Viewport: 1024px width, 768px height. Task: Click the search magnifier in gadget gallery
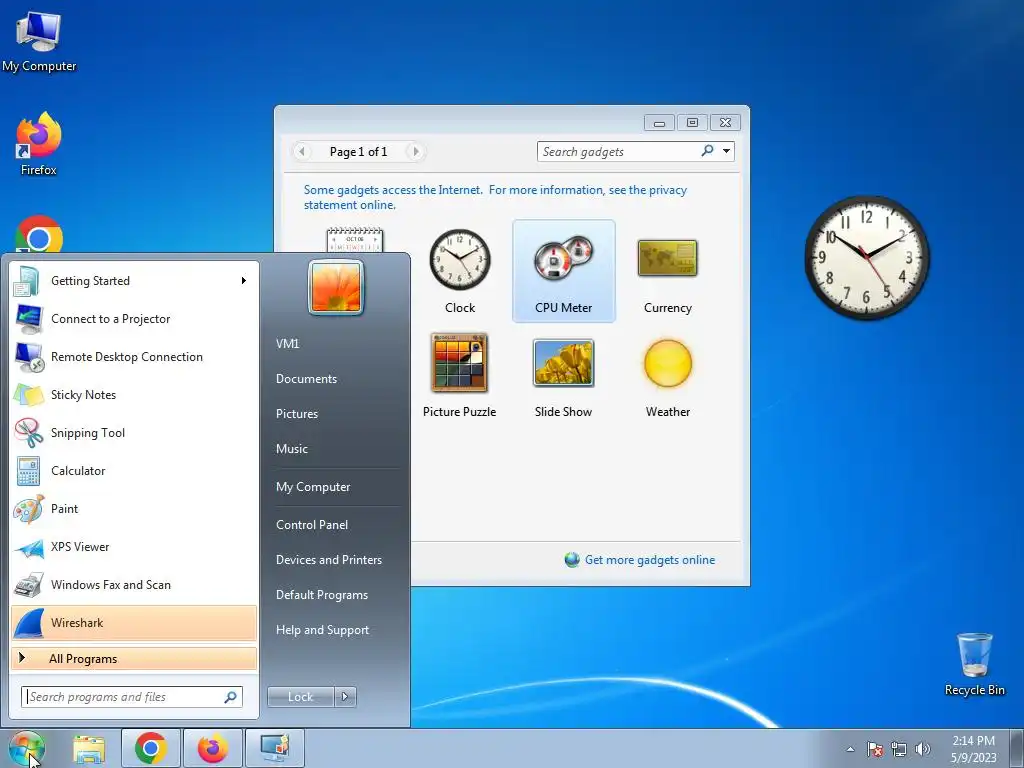pos(707,151)
